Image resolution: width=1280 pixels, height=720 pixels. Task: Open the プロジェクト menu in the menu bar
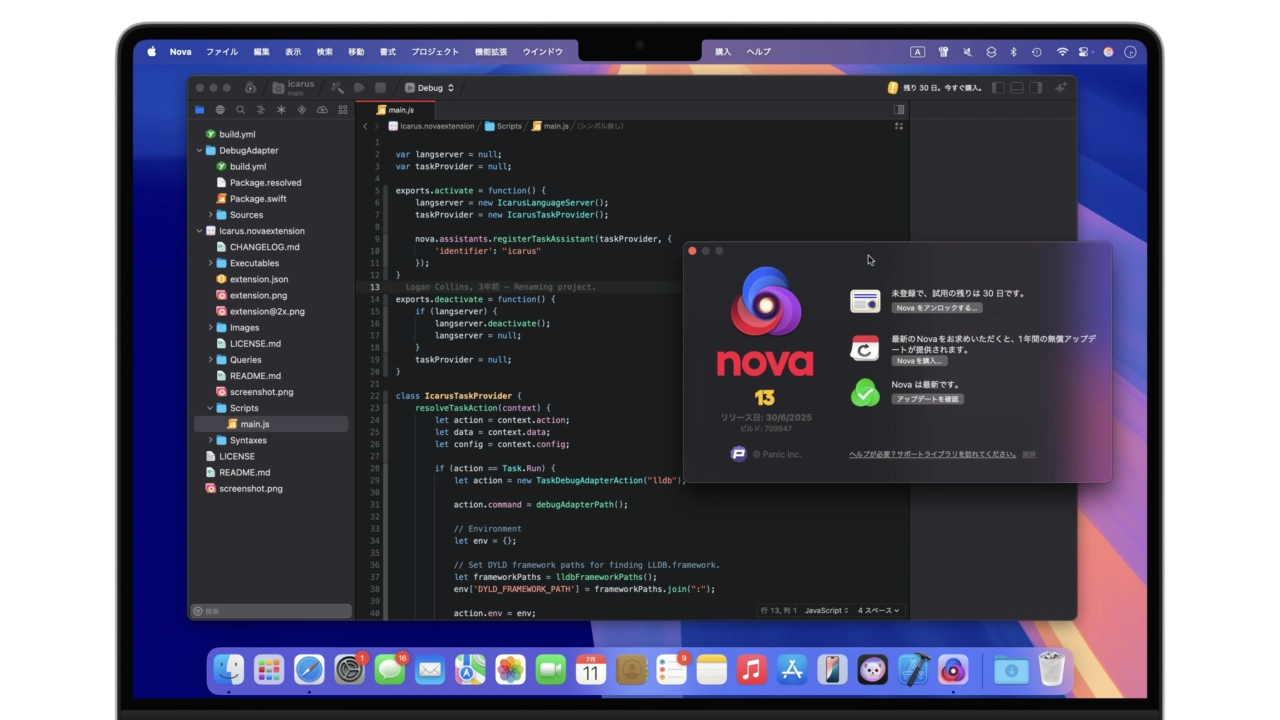[x=435, y=51]
